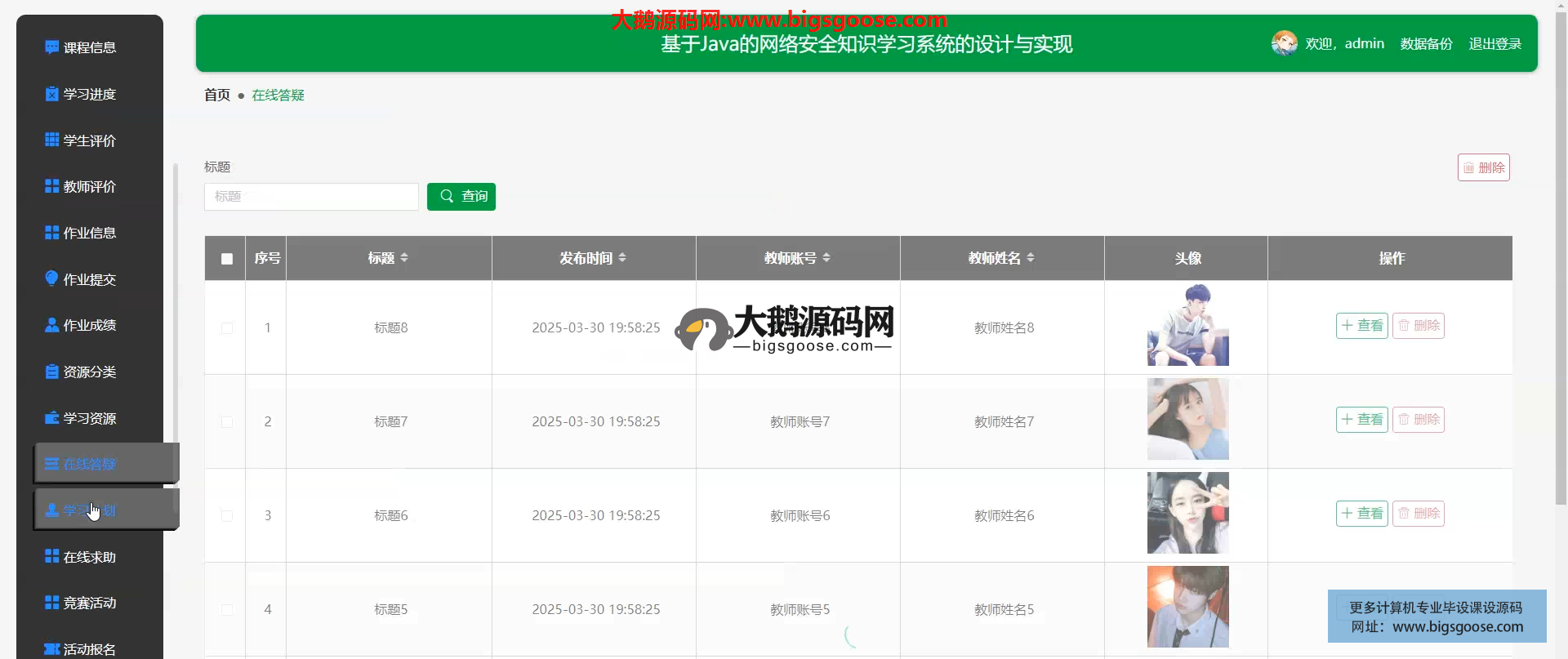Click the green 查询 search button

[461, 197]
